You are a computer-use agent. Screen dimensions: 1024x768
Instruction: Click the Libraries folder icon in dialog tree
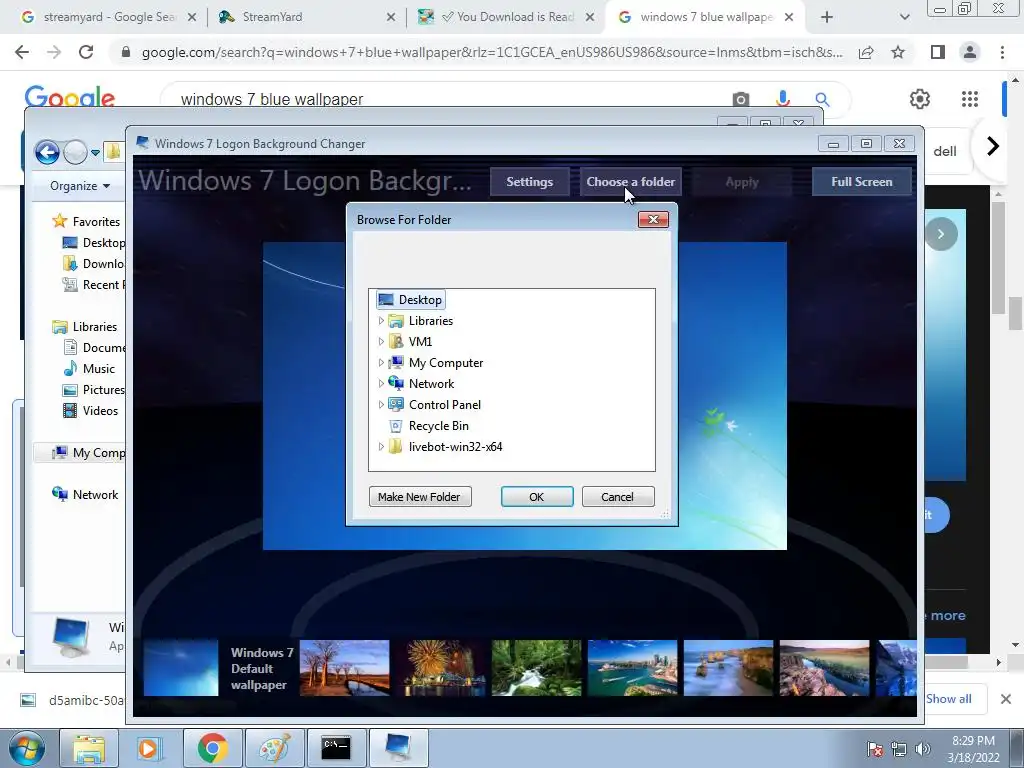[x=396, y=321]
